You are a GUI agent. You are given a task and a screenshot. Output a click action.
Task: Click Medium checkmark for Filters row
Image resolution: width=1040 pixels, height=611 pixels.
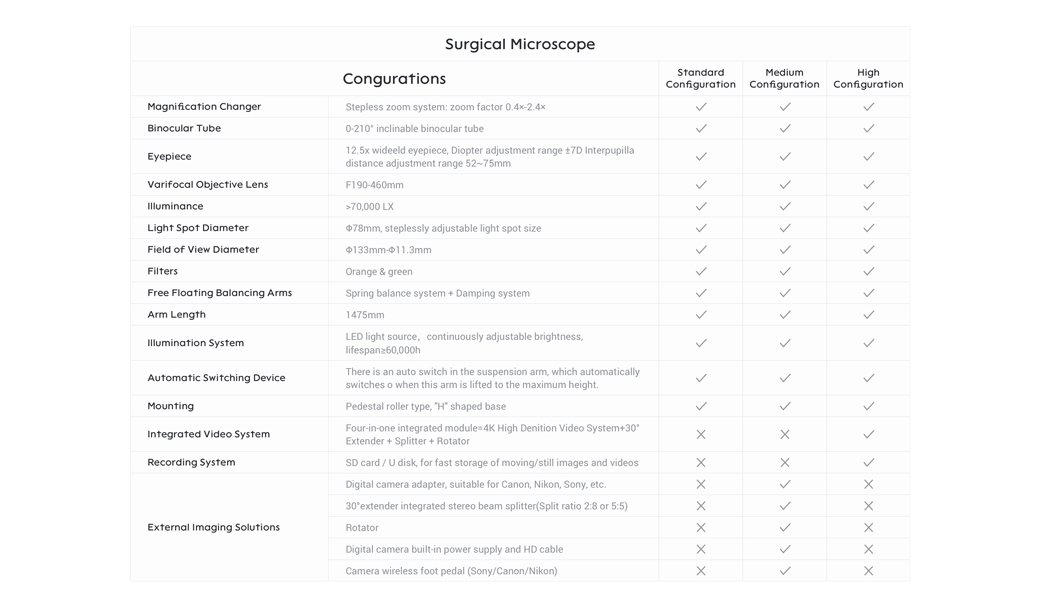coord(785,271)
